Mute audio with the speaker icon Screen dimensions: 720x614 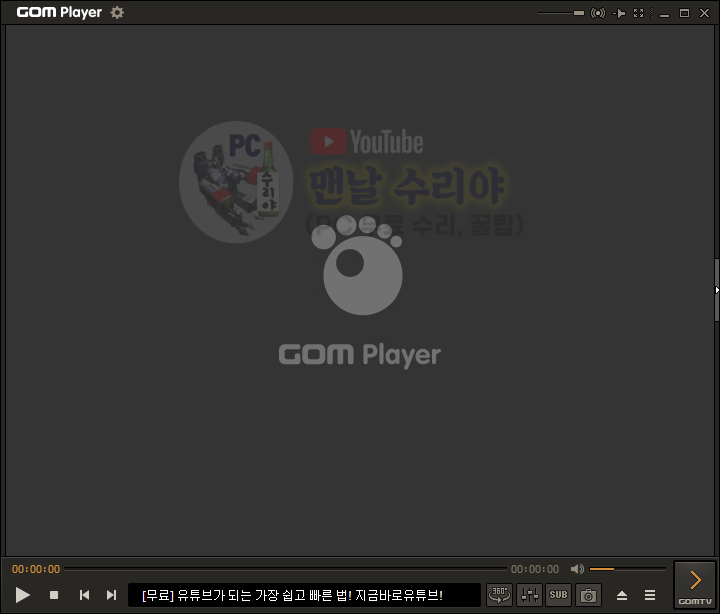point(577,569)
